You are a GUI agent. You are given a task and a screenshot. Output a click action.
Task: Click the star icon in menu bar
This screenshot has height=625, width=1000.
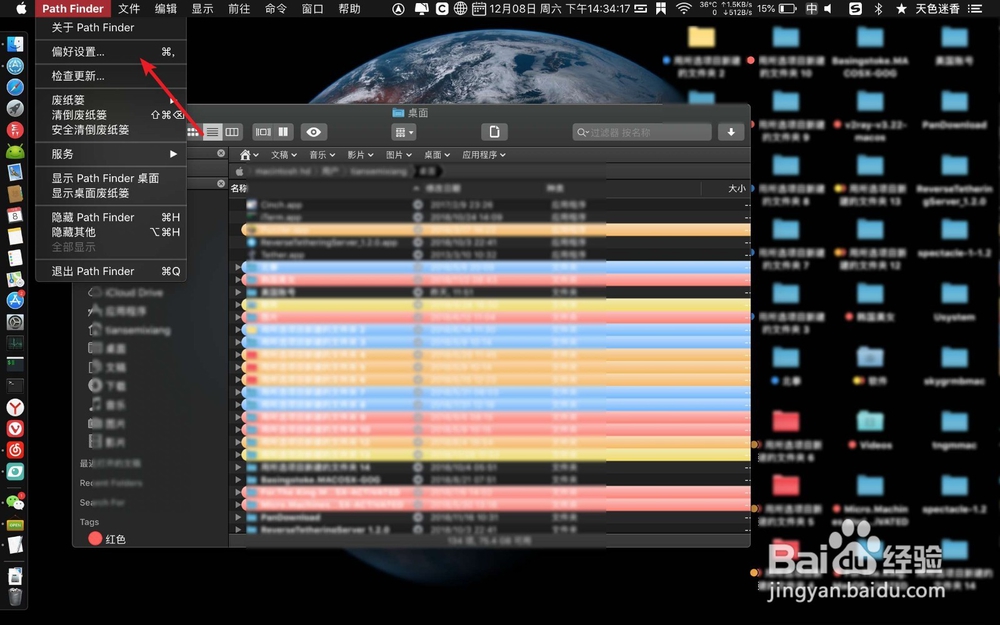pyautogui.click(x=901, y=8)
